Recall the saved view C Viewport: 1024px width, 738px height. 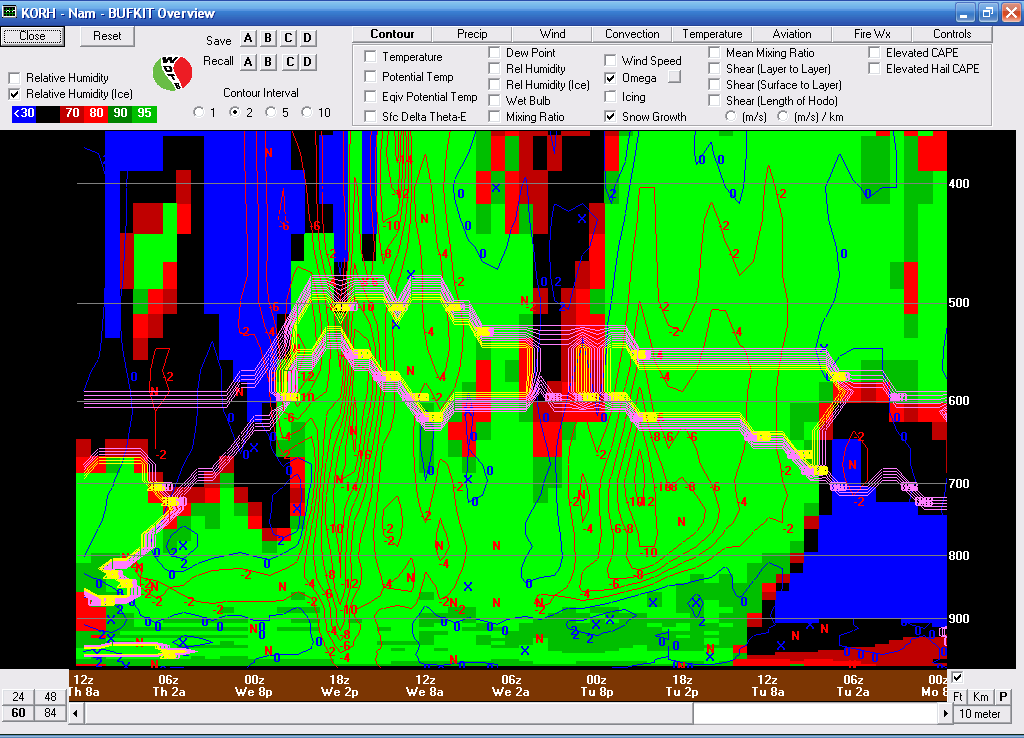coord(288,62)
